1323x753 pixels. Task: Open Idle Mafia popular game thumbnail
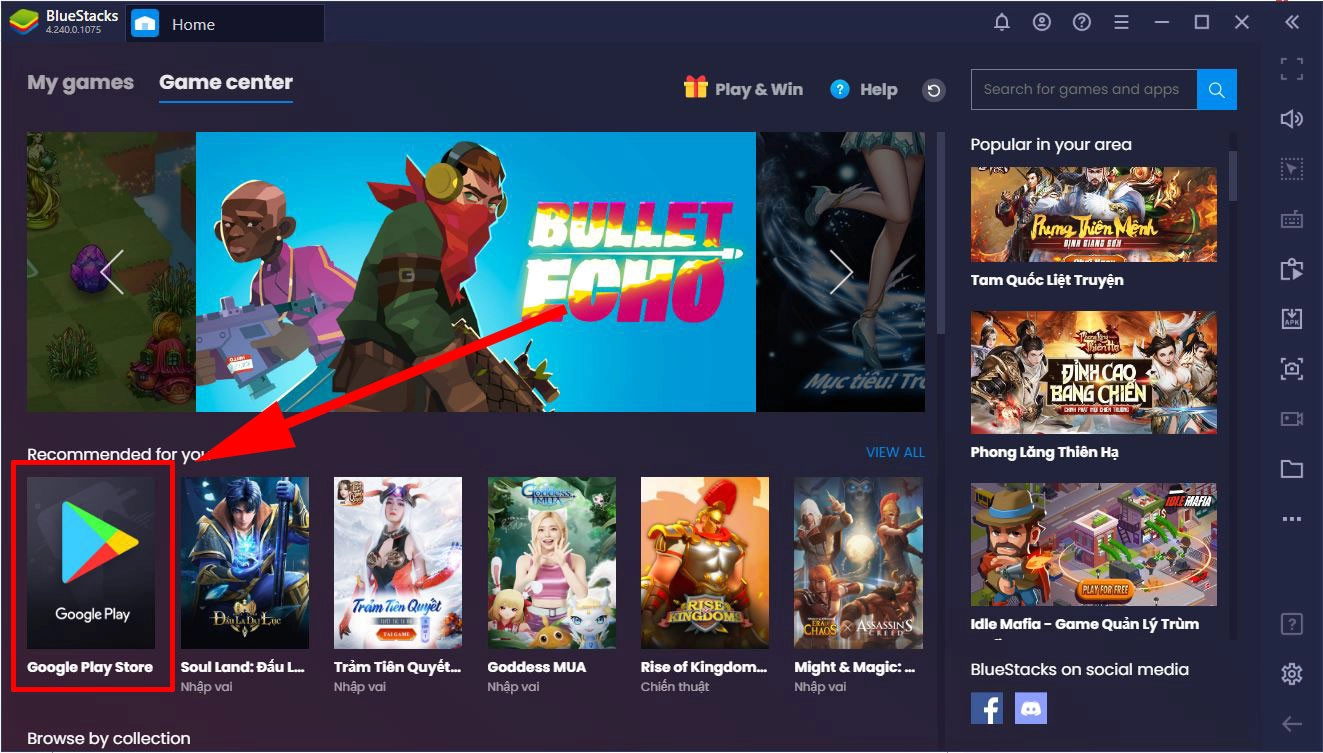[x=1094, y=545]
